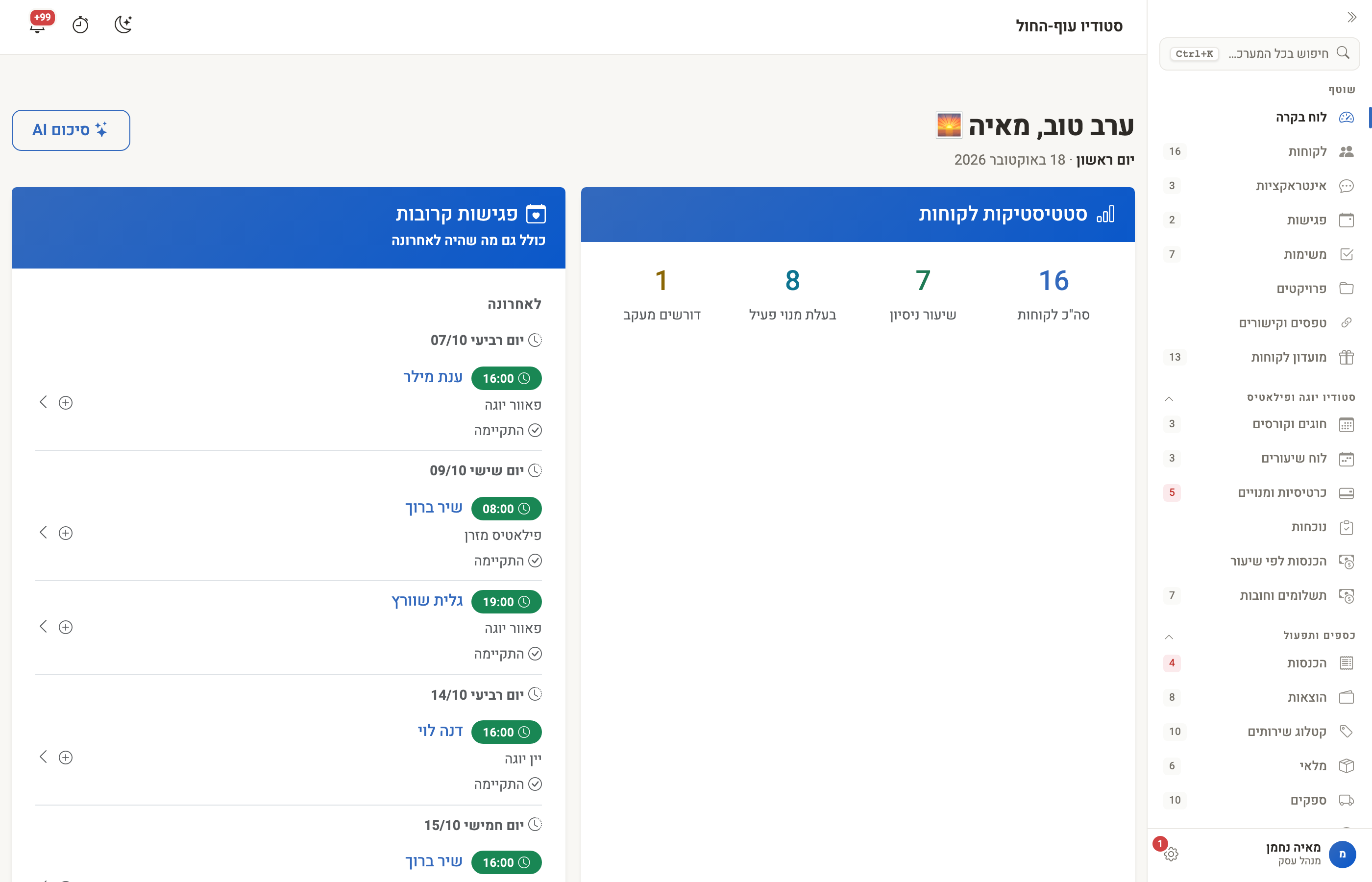Click the פרויקטים folder icon

pos(1346,289)
